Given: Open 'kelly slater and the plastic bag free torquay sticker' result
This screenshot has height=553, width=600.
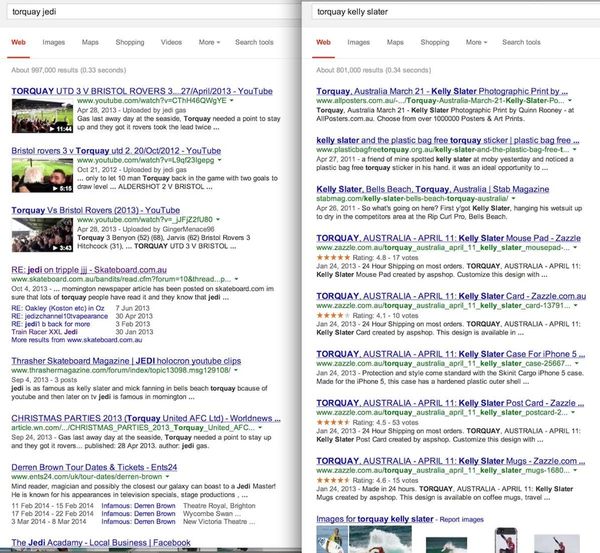Looking at the screenshot, I should 448,140.
